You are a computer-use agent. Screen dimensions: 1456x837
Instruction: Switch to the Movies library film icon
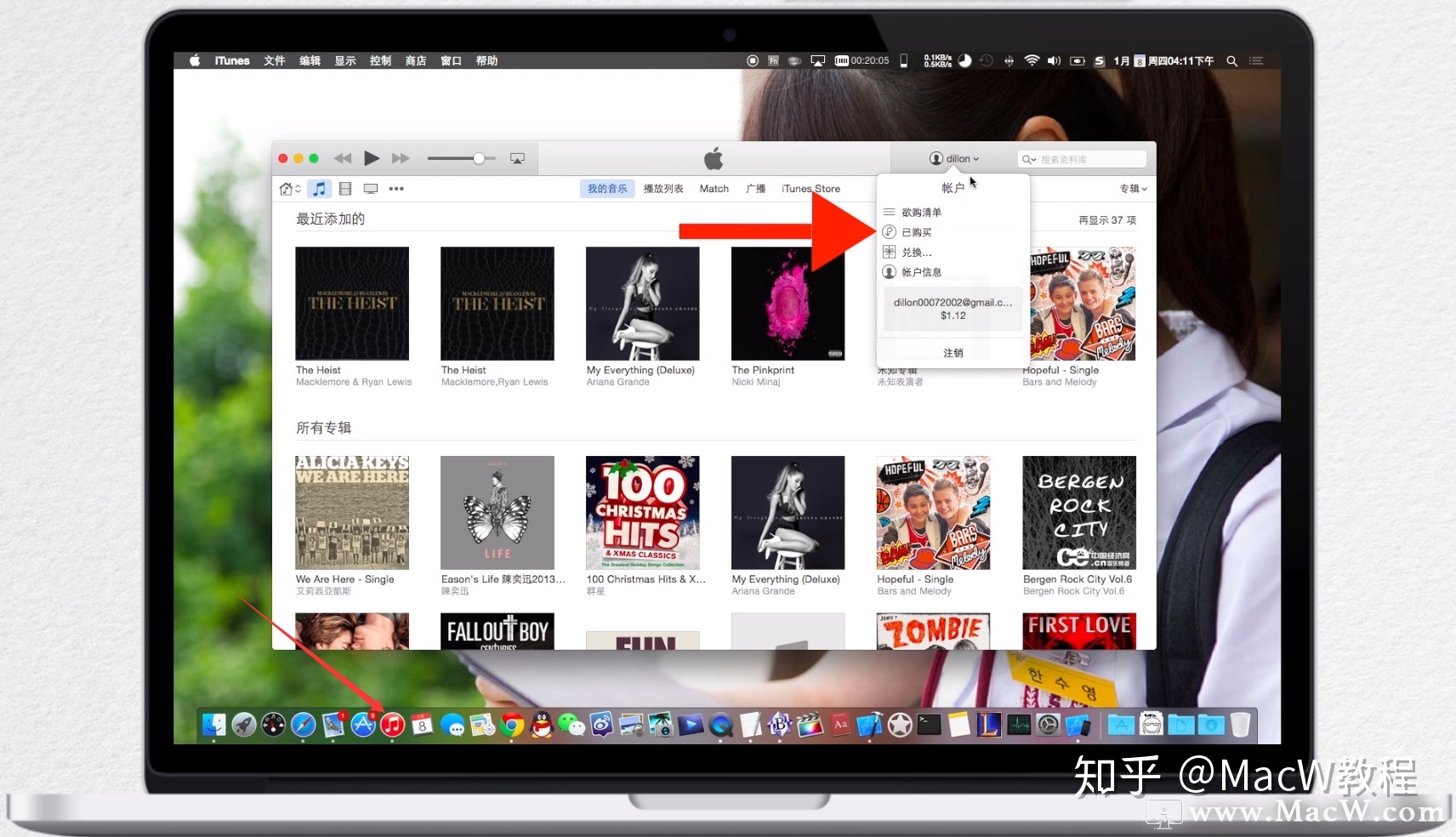(x=345, y=189)
